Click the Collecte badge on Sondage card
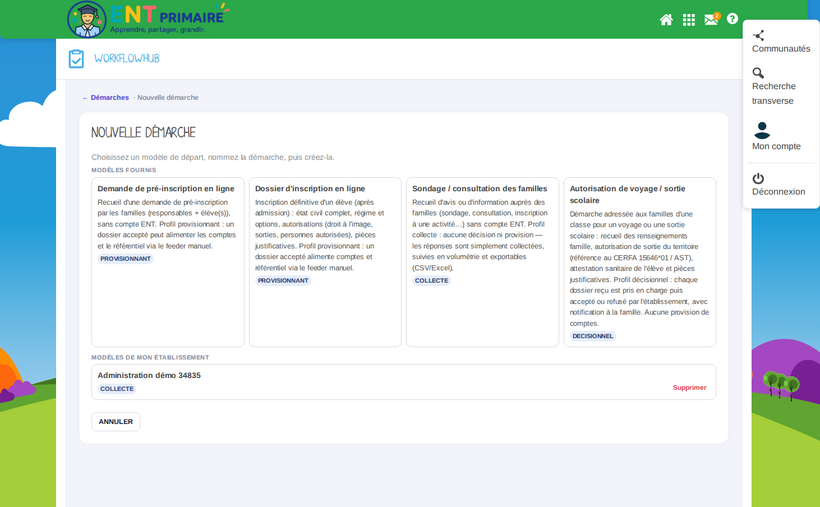 tap(431, 281)
